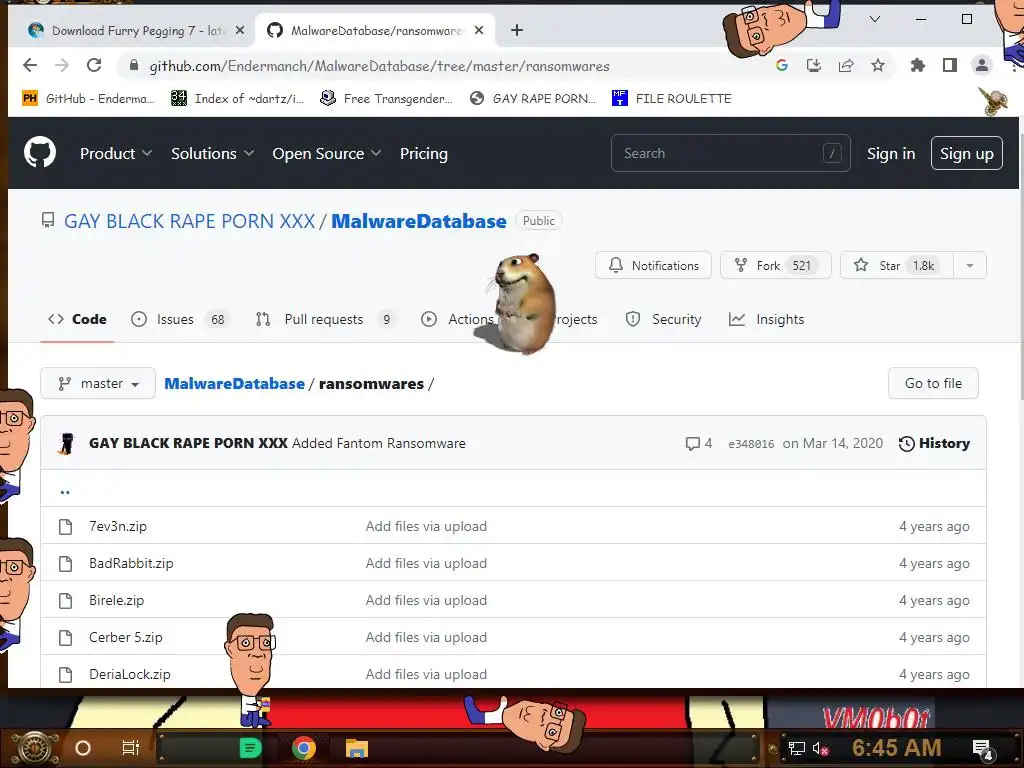Open the Index of ~dartz bookmark
1024x768 pixels.
pyautogui.click(x=237, y=99)
